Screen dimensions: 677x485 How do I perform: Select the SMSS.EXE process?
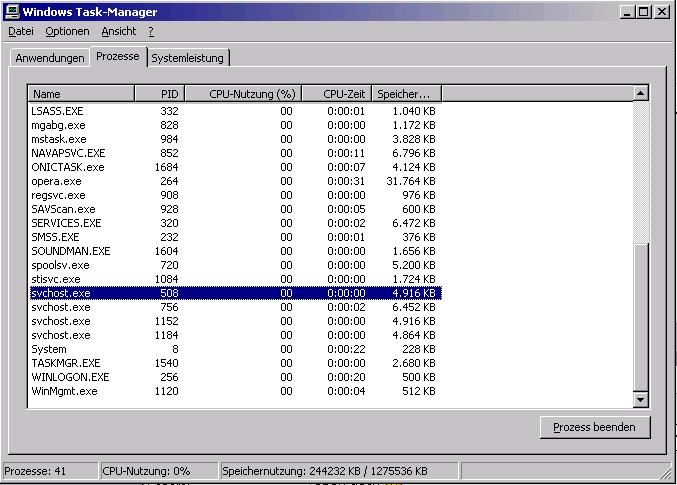coord(235,237)
